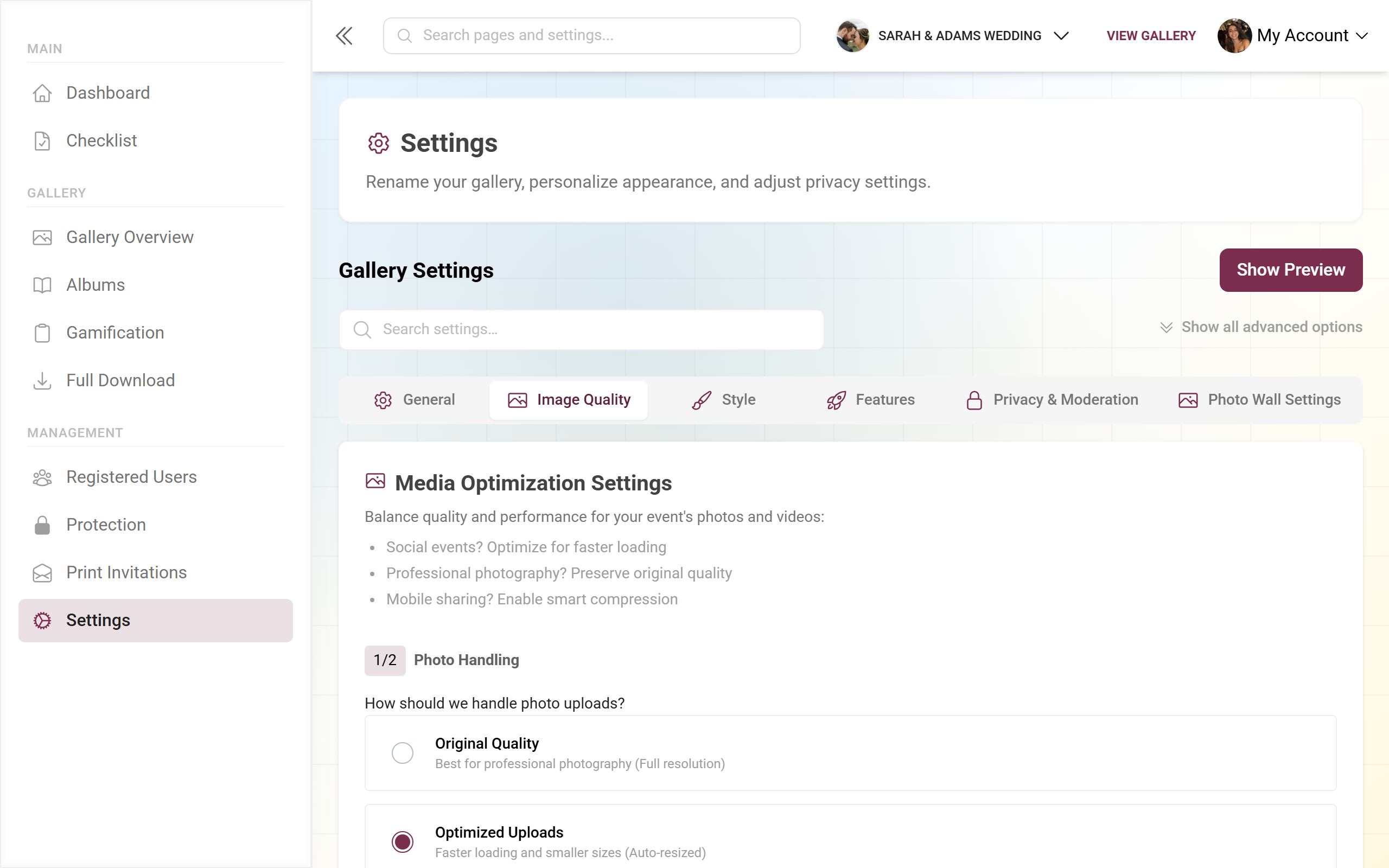Click the Features tab rocket icon
This screenshot has width=1389, height=868.
[x=836, y=400]
